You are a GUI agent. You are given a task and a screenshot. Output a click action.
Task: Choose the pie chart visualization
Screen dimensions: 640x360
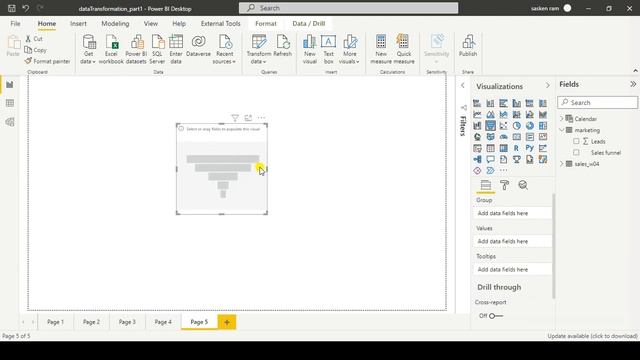(x=516, y=126)
